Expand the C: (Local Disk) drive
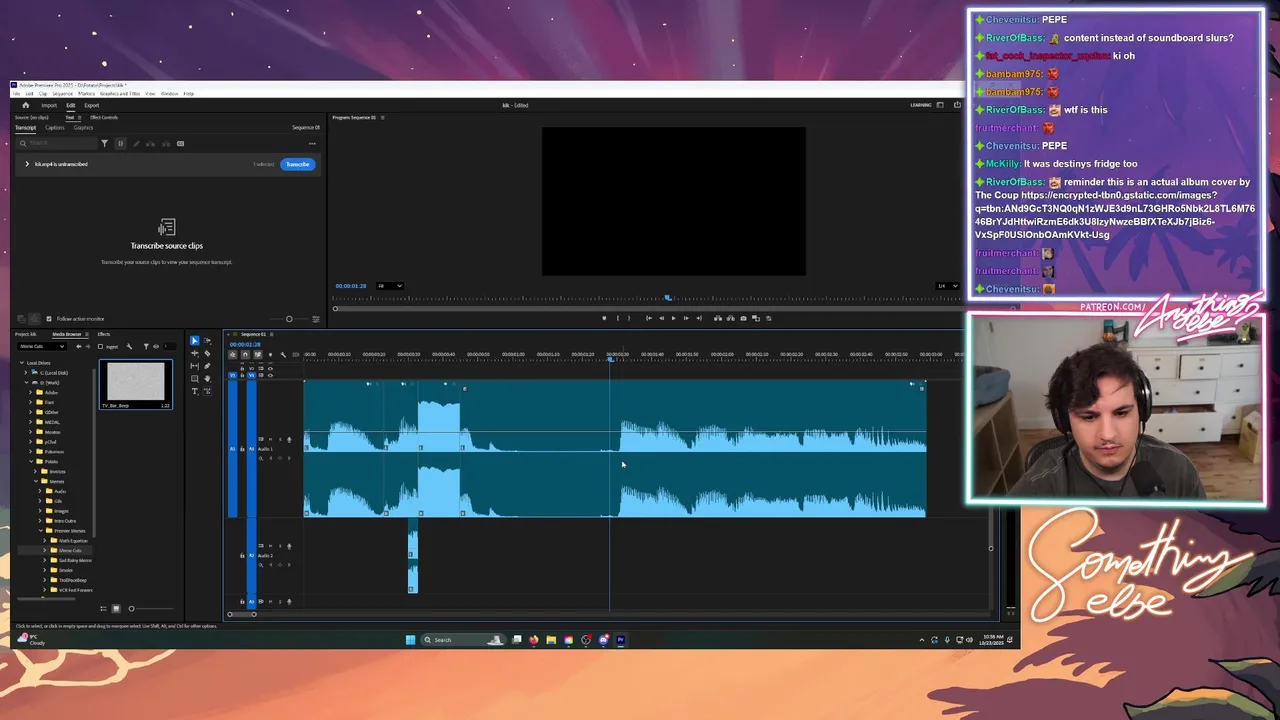This screenshot has width=1280, height=720. [x=26, y=373]
